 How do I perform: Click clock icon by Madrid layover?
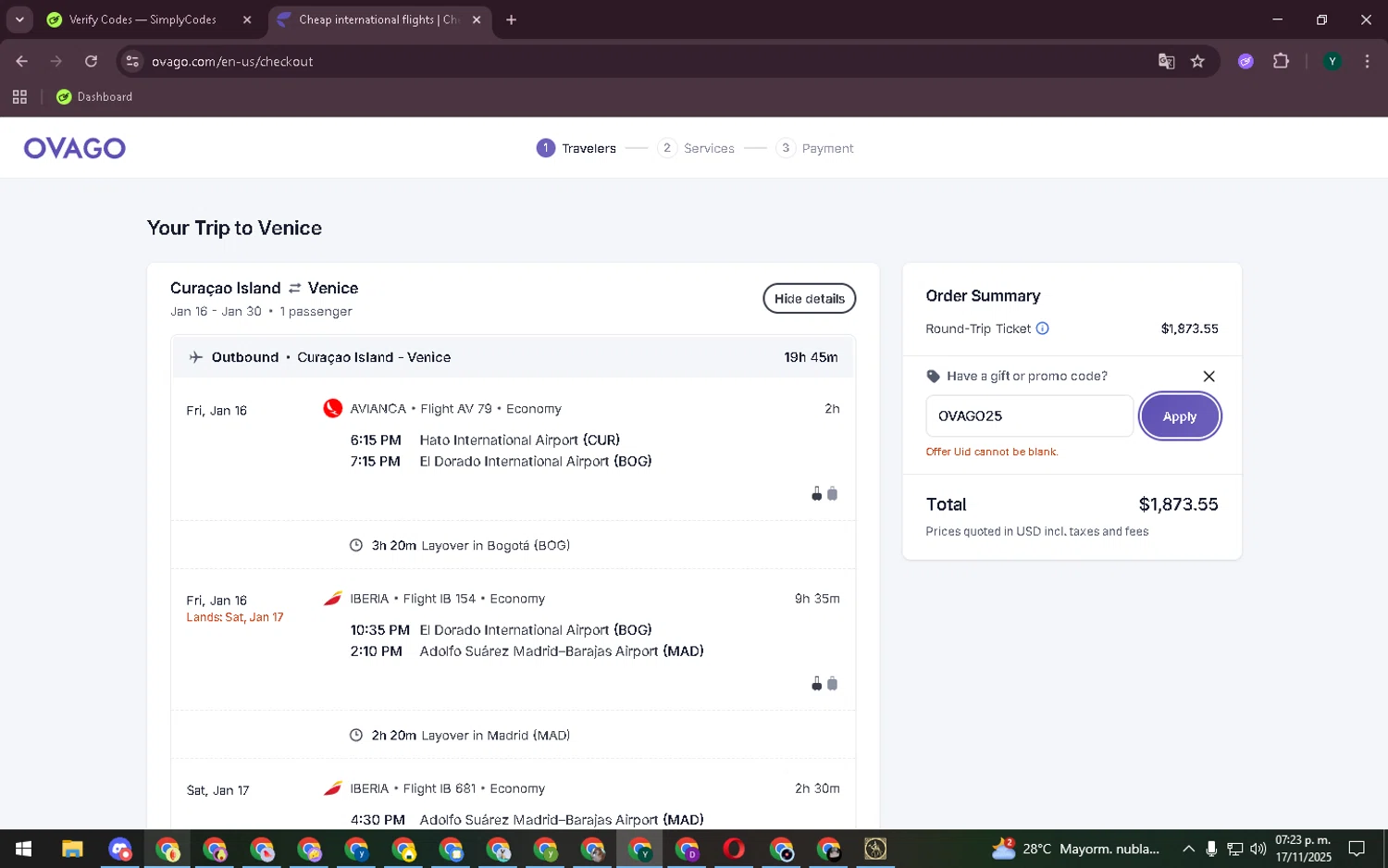(356, 736)
